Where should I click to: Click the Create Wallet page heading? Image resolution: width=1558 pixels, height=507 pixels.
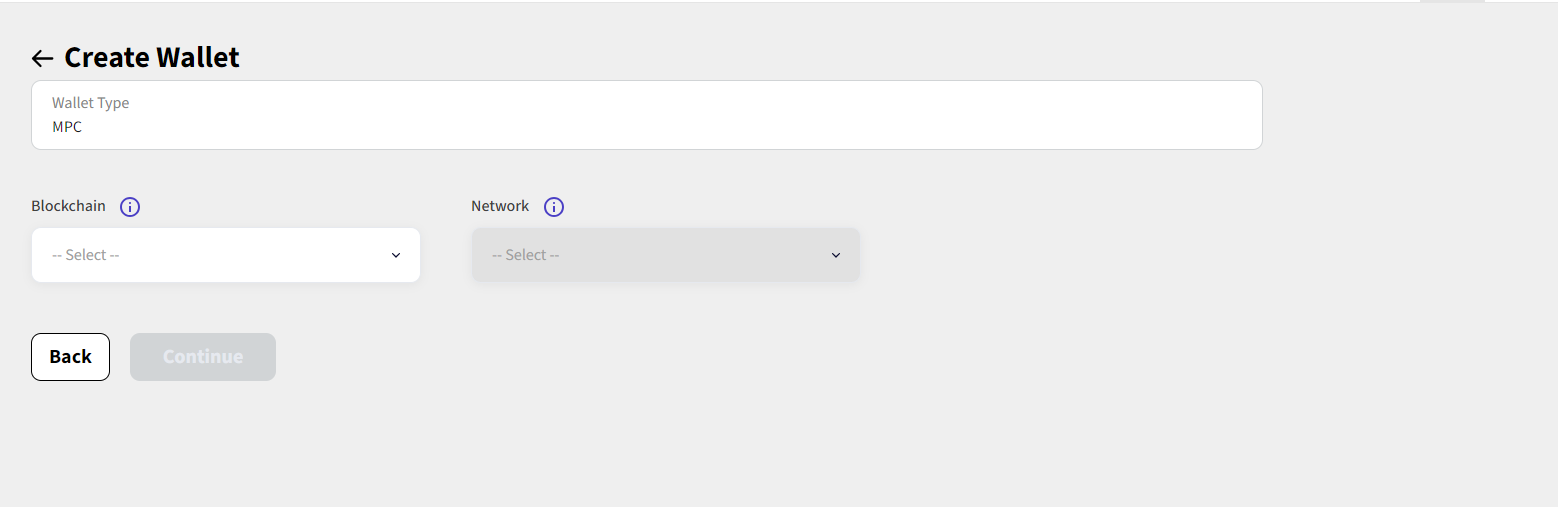pyautogui.click(x=152, y=58)
